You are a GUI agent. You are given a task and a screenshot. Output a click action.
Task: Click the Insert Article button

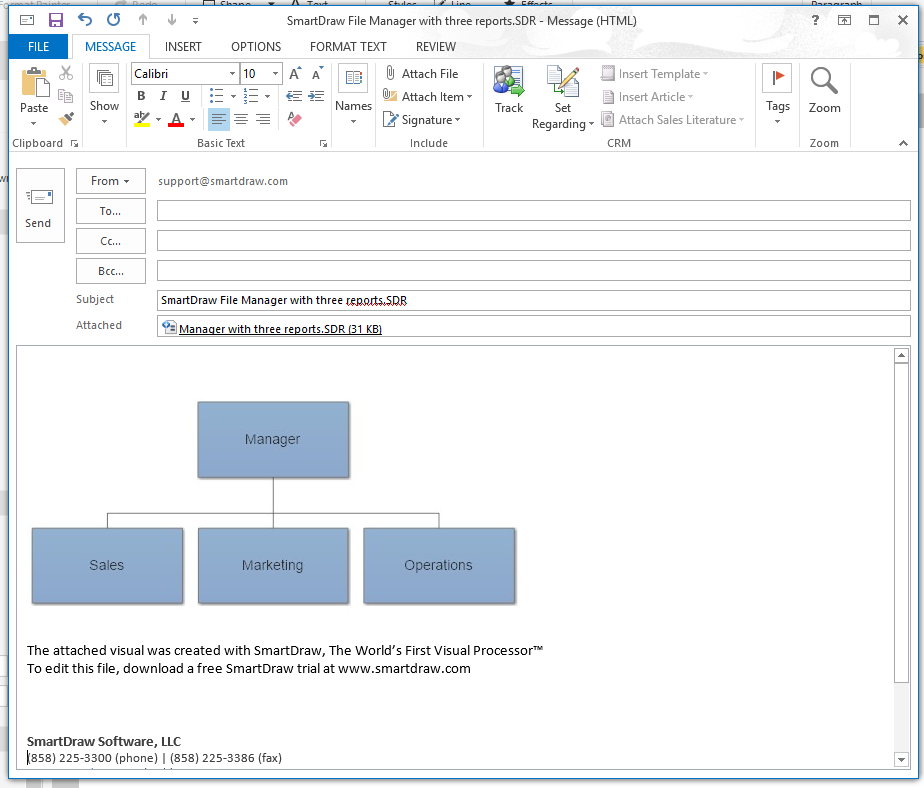(x=647, y=97)
